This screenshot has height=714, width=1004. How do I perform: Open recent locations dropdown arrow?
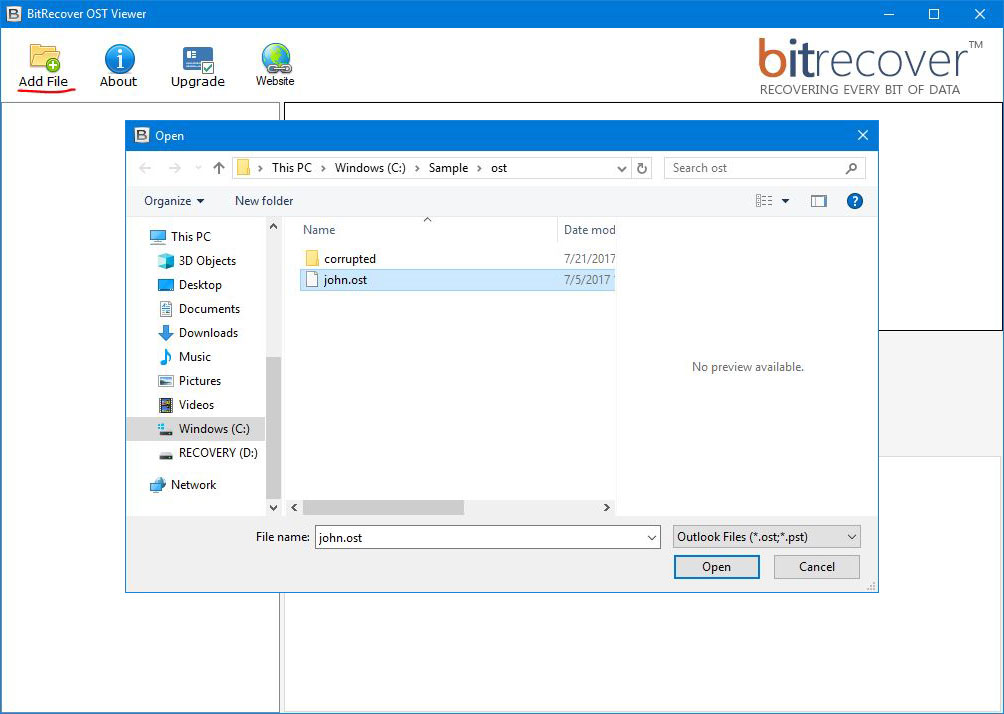point(198,168)
